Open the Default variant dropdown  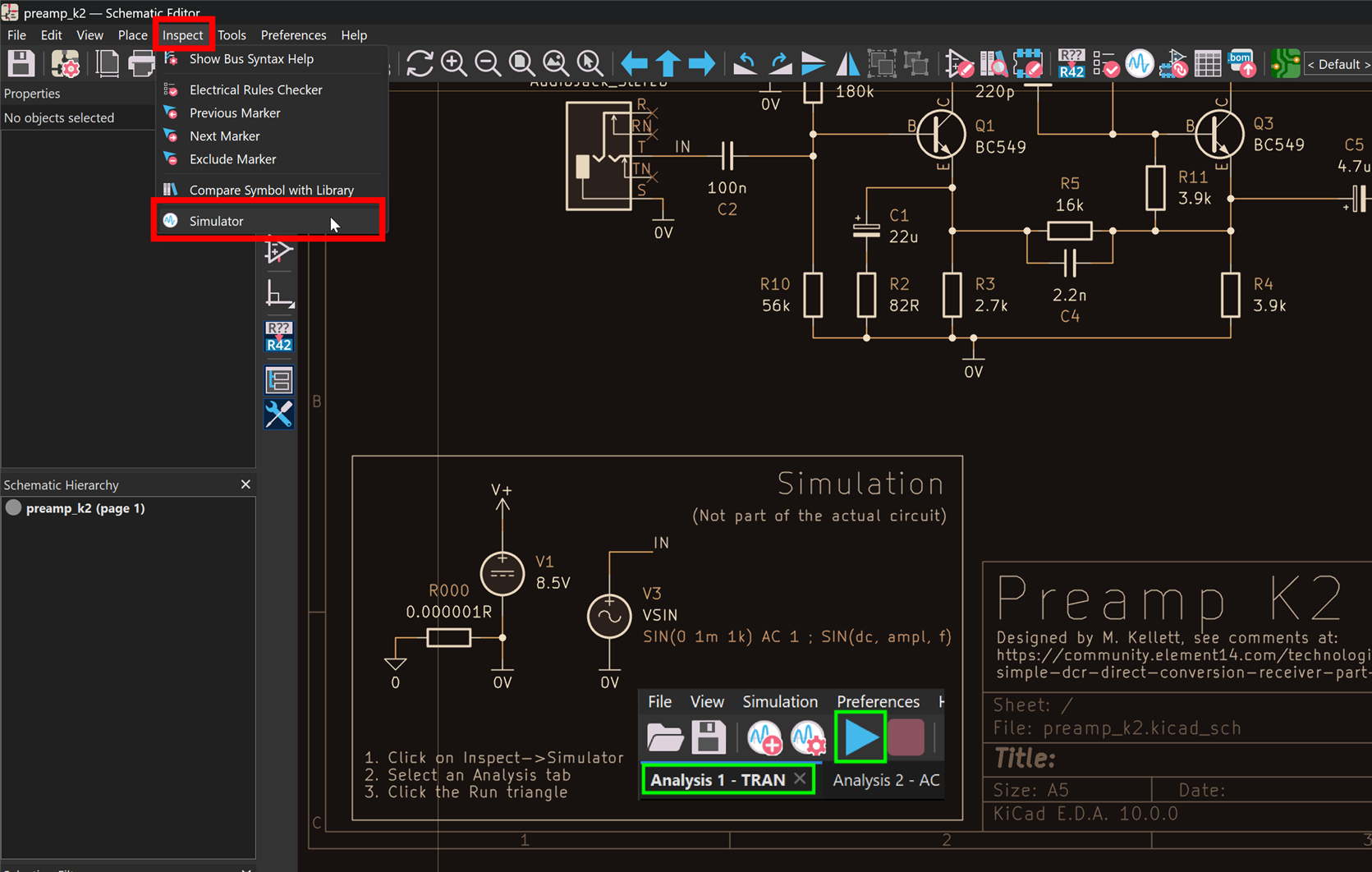(x=1338, y=64)
